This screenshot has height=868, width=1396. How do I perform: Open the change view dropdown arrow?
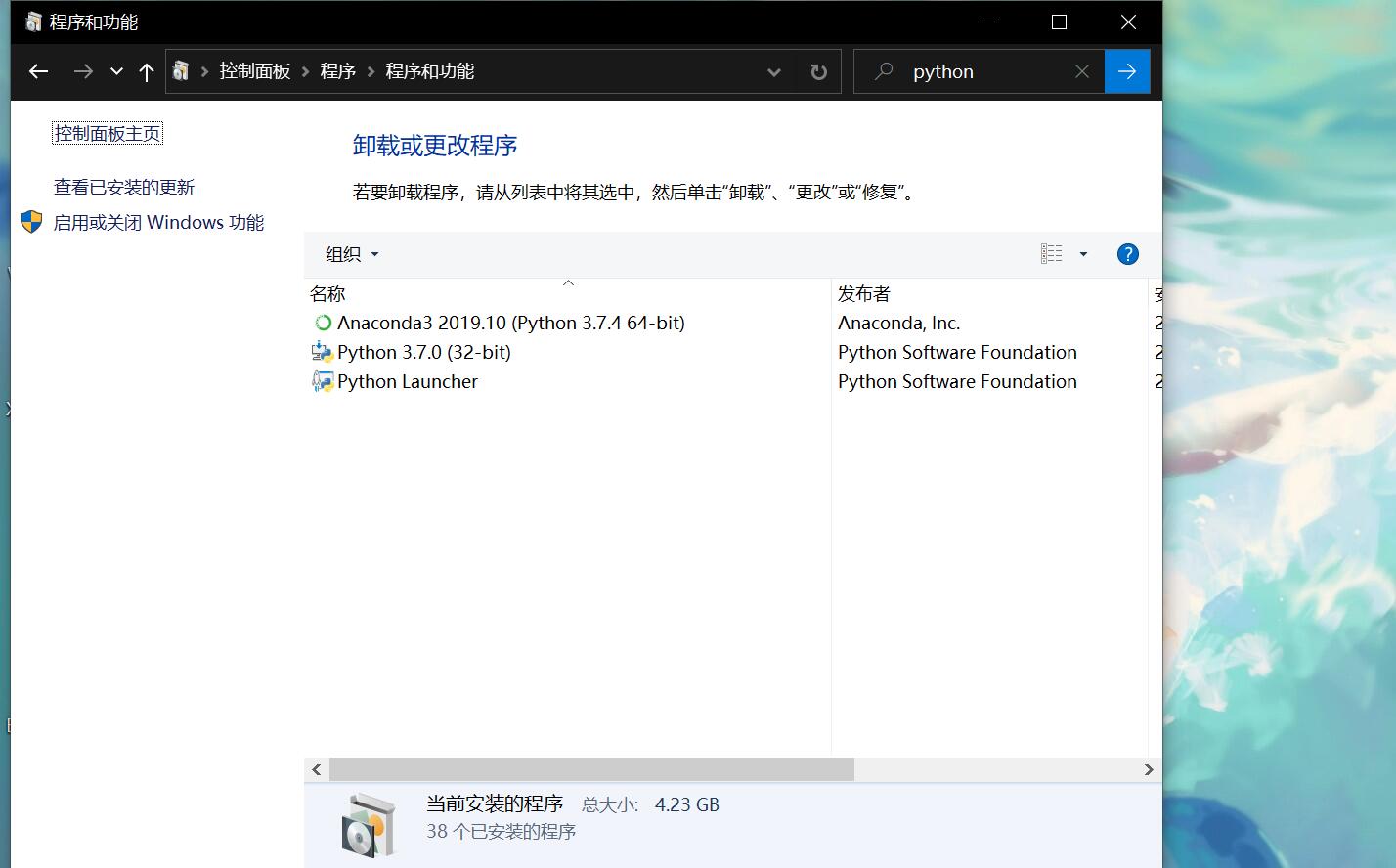pos(1083,254)
